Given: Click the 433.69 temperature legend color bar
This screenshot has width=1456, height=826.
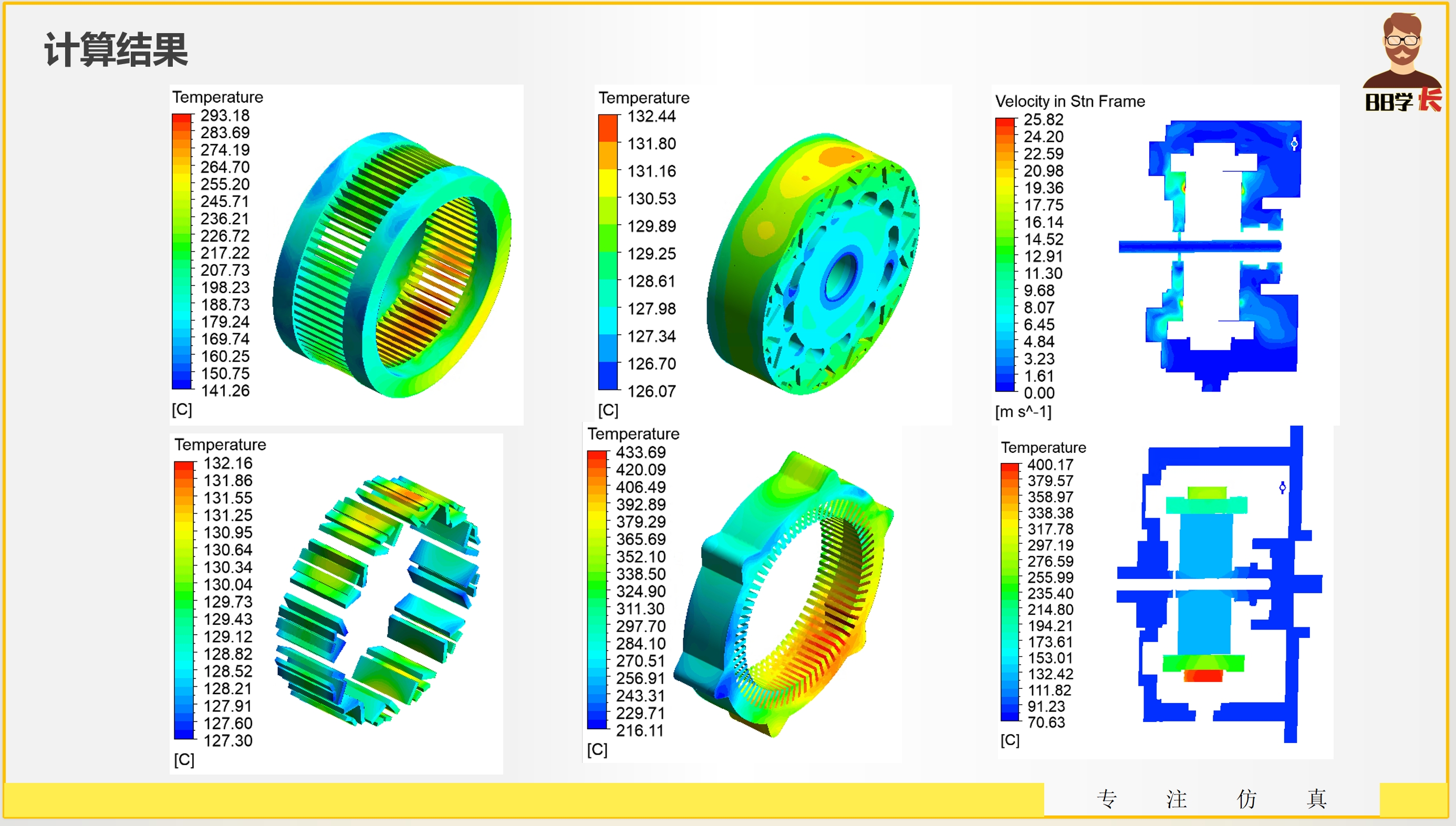Looking at the screenshot, I should pos(597,590).
